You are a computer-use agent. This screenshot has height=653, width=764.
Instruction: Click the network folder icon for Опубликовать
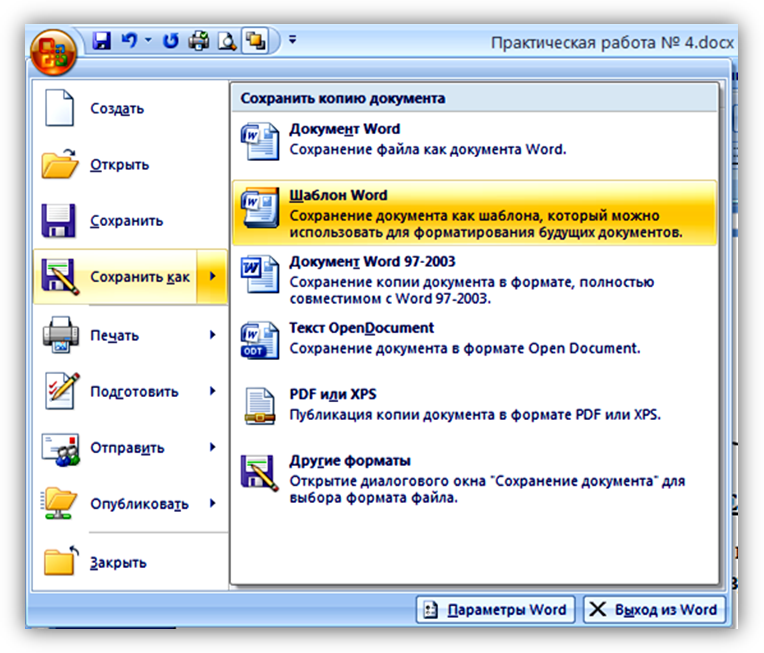tap(59, 503)
